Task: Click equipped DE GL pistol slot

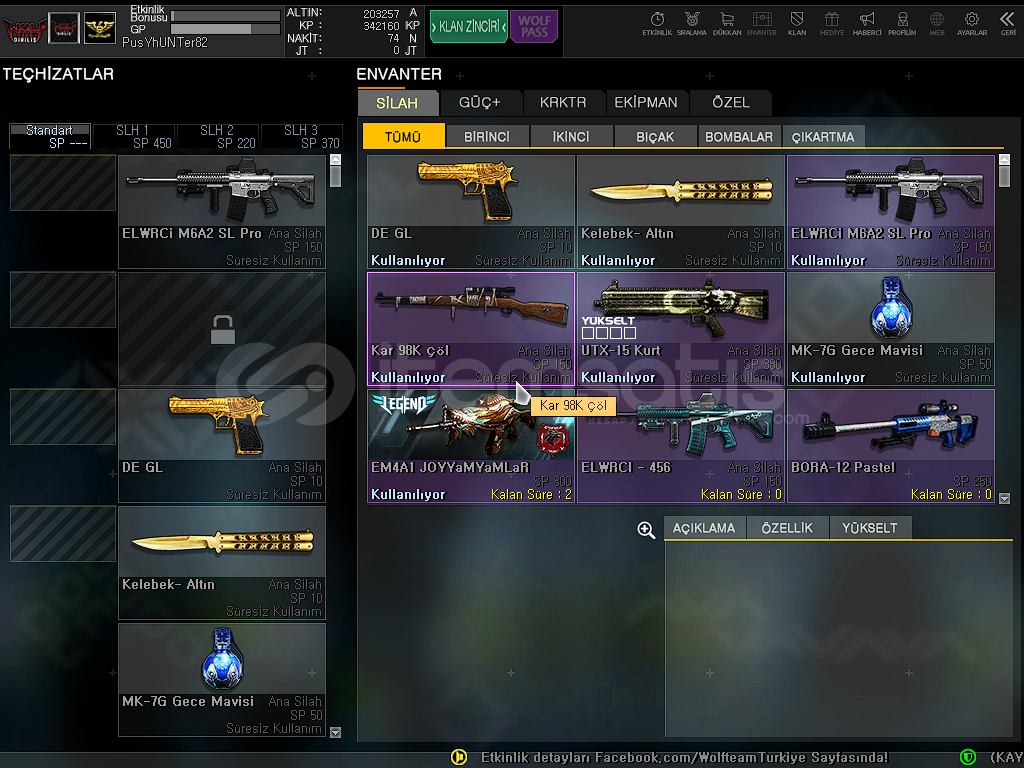Action: [x=222, y=446]
